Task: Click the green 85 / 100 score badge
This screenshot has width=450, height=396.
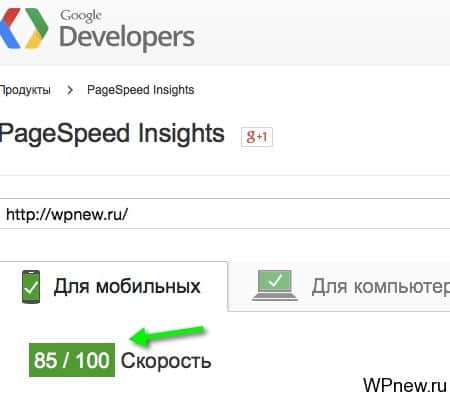Action: [72, 360]
